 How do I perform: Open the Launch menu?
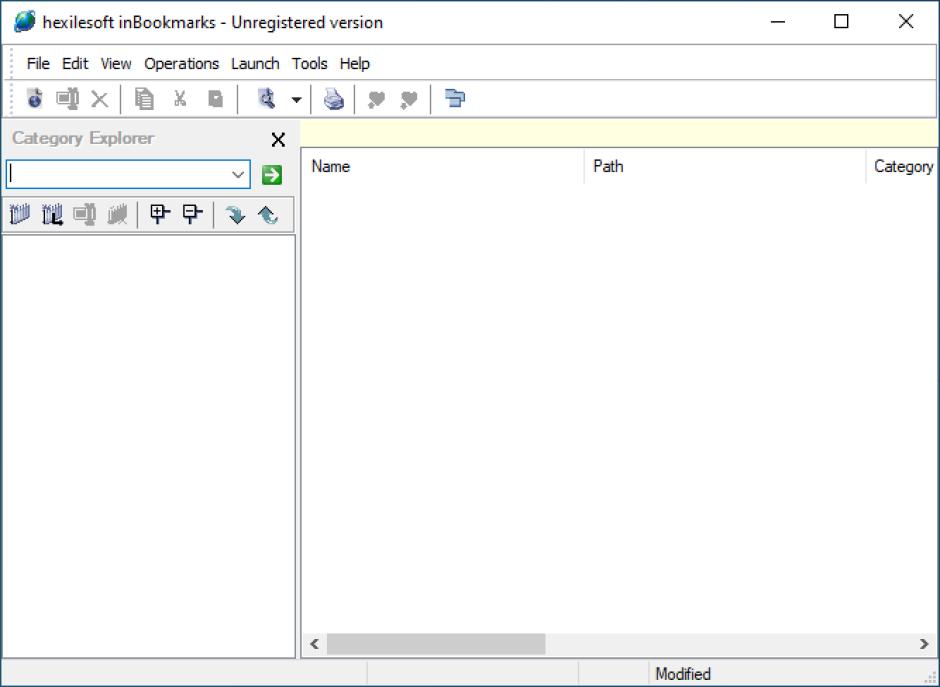[x=255, y=64]
